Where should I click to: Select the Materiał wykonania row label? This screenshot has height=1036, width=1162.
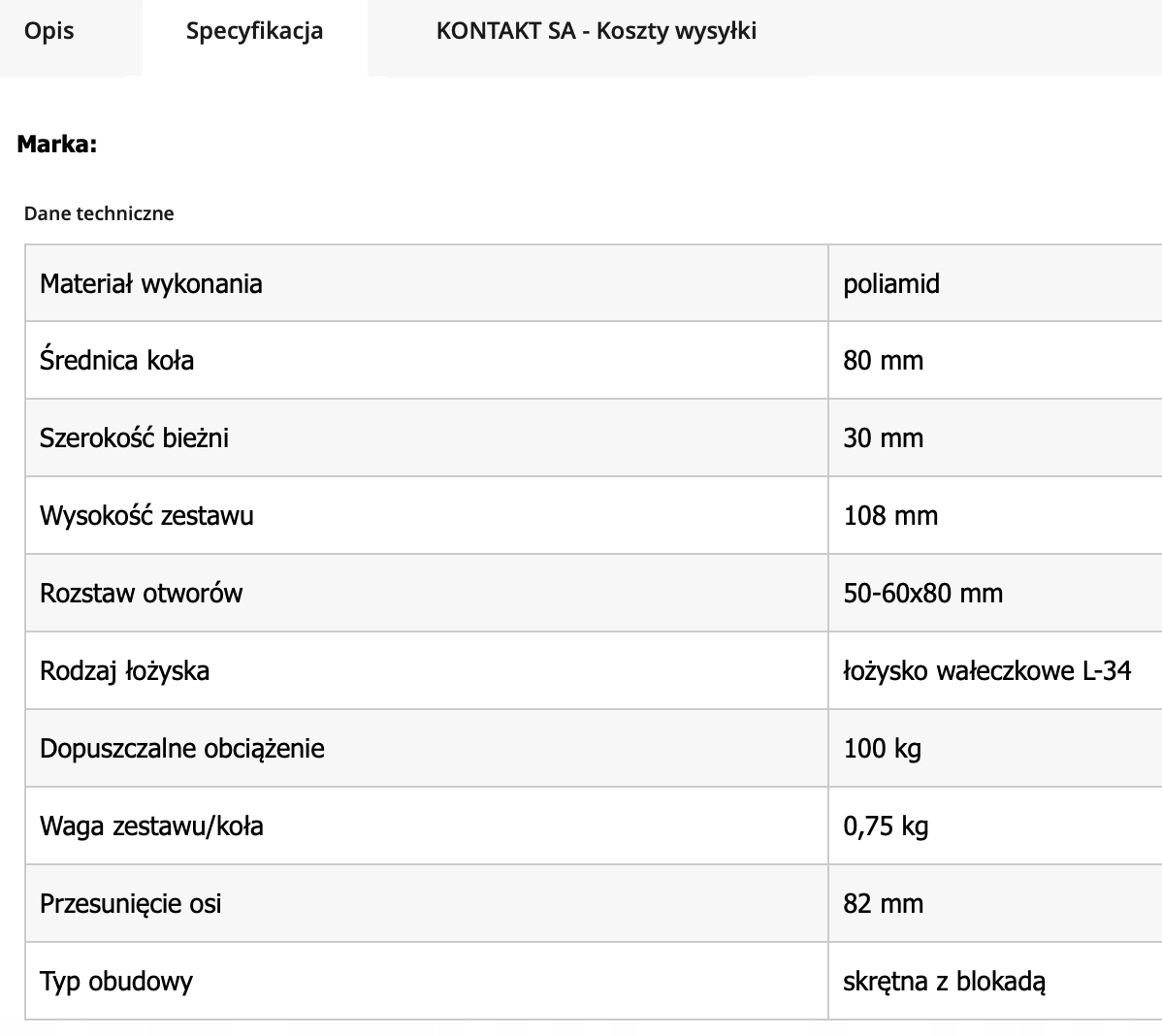click(x=151, y=283)
